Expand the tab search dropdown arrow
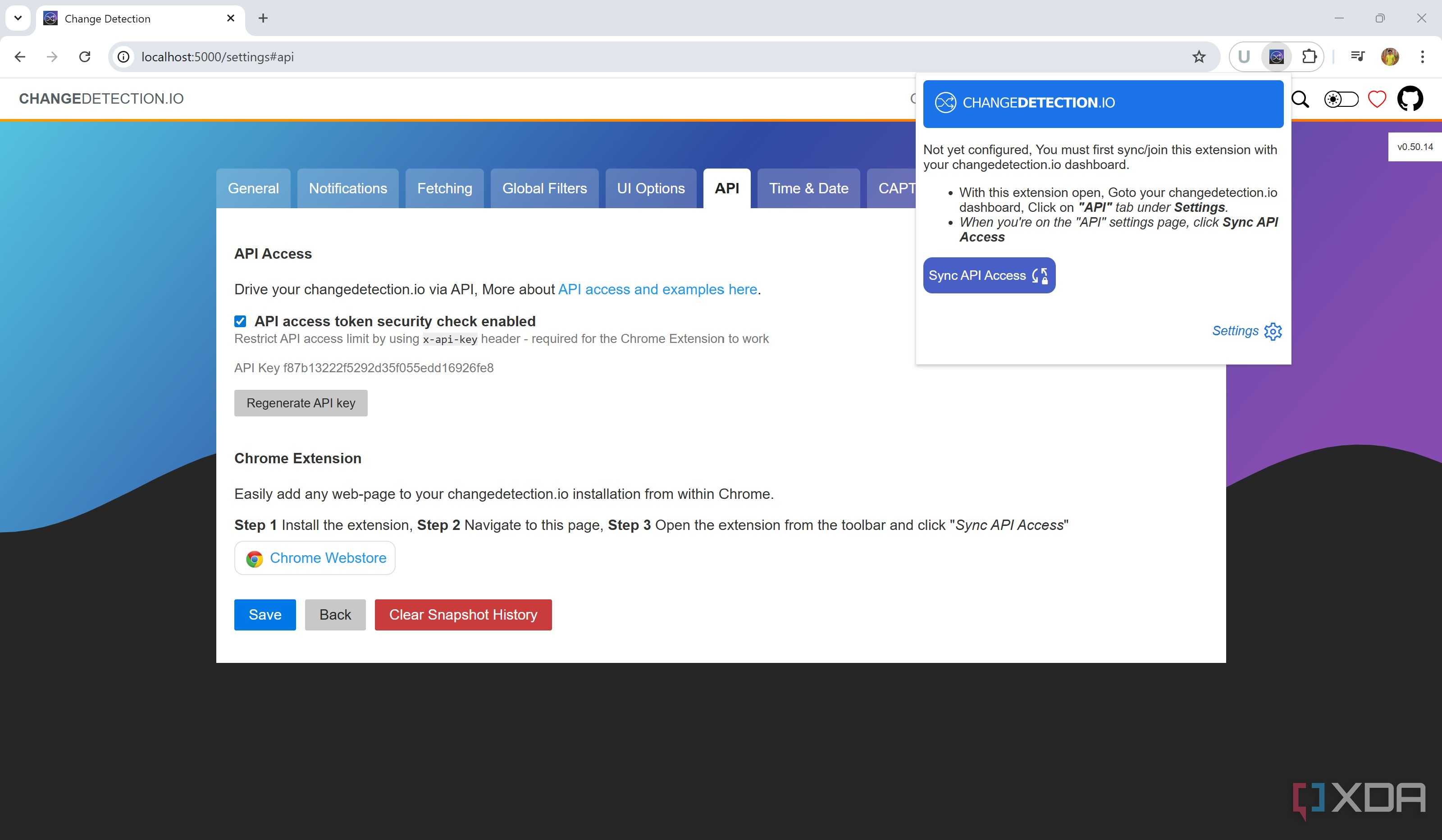This screenshot has width=1442, height=840. pos(18,18)
